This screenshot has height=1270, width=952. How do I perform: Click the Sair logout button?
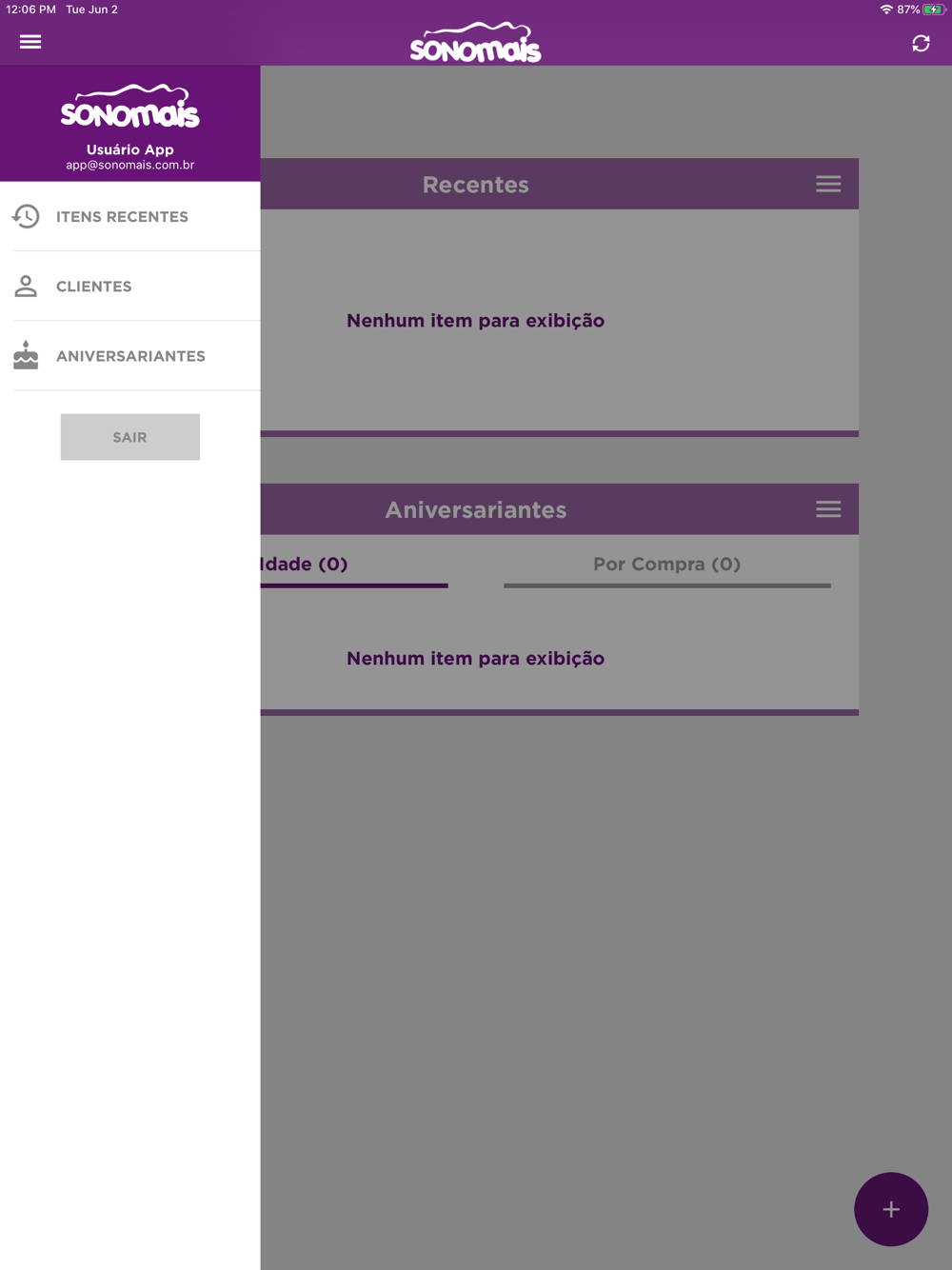click(130, 437)
